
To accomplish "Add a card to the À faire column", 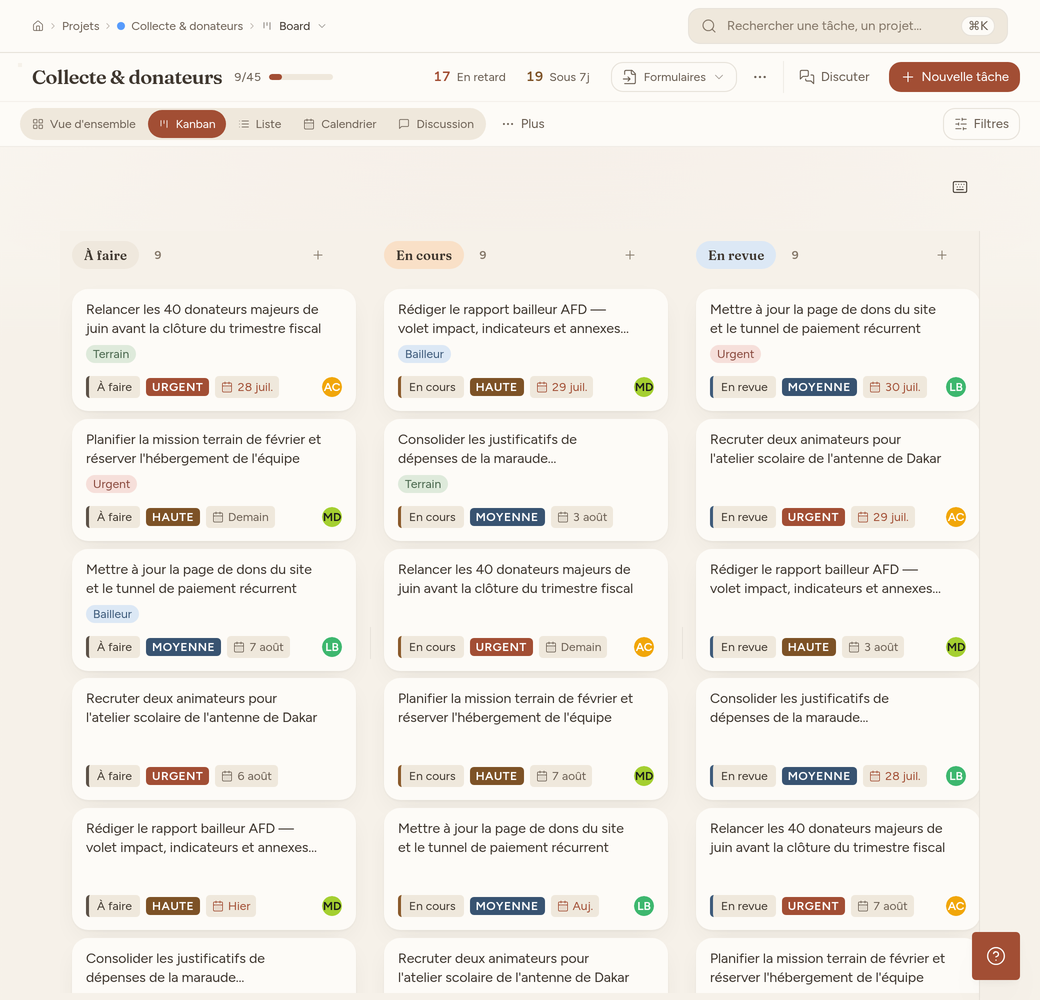I will [x=318, y=255].
